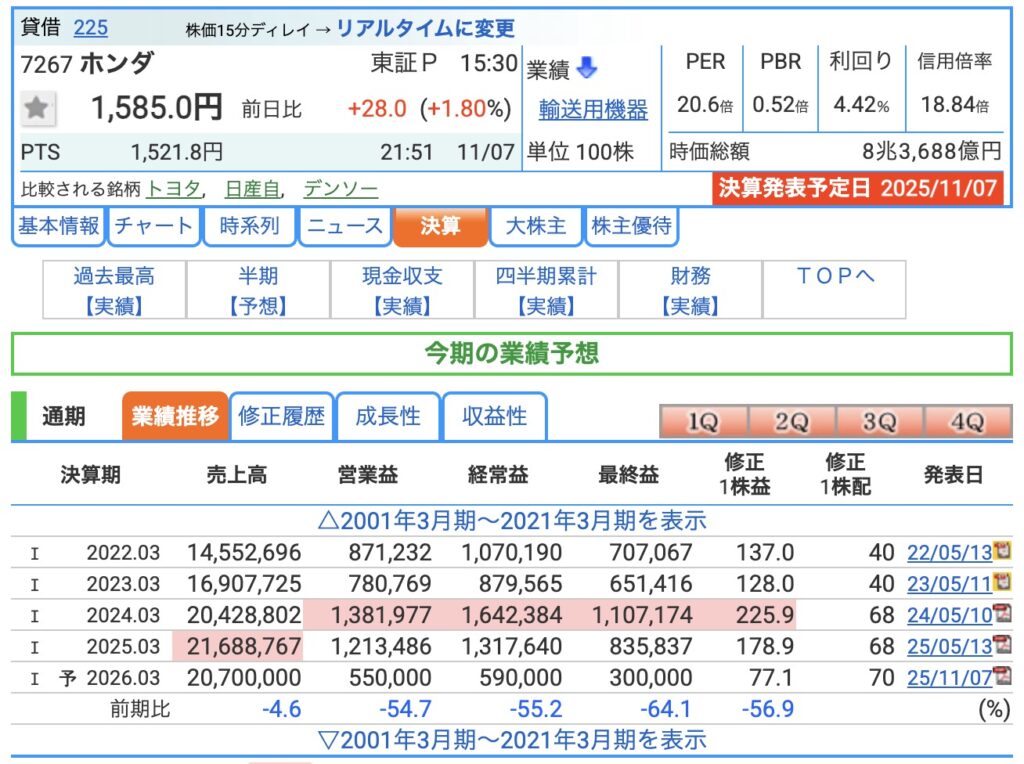This screenshot has height=764, width=1024.
Task: Click the リアルタイムに変更 link
Action: tap(425, 28)
